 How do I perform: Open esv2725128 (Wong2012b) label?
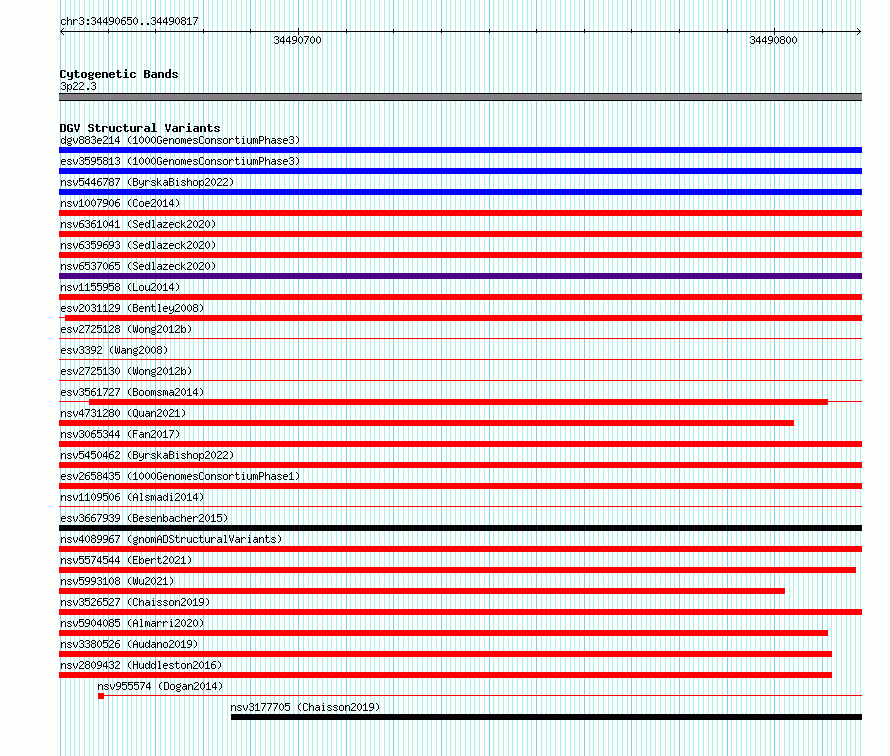pos(126,329)
